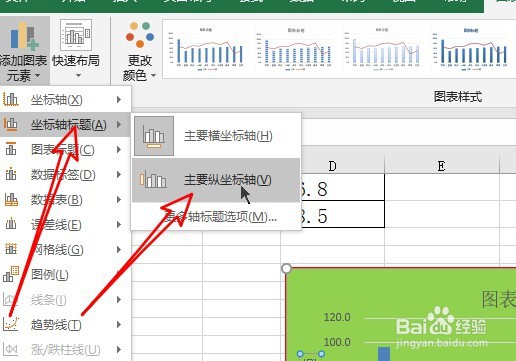
Task: Toggle 主要横坐标轴(H) icon button
Action: point(154,136)
